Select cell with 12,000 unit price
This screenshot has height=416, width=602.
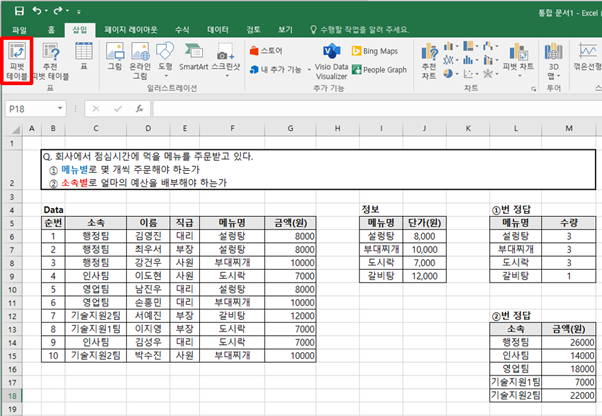pos(425,276)
